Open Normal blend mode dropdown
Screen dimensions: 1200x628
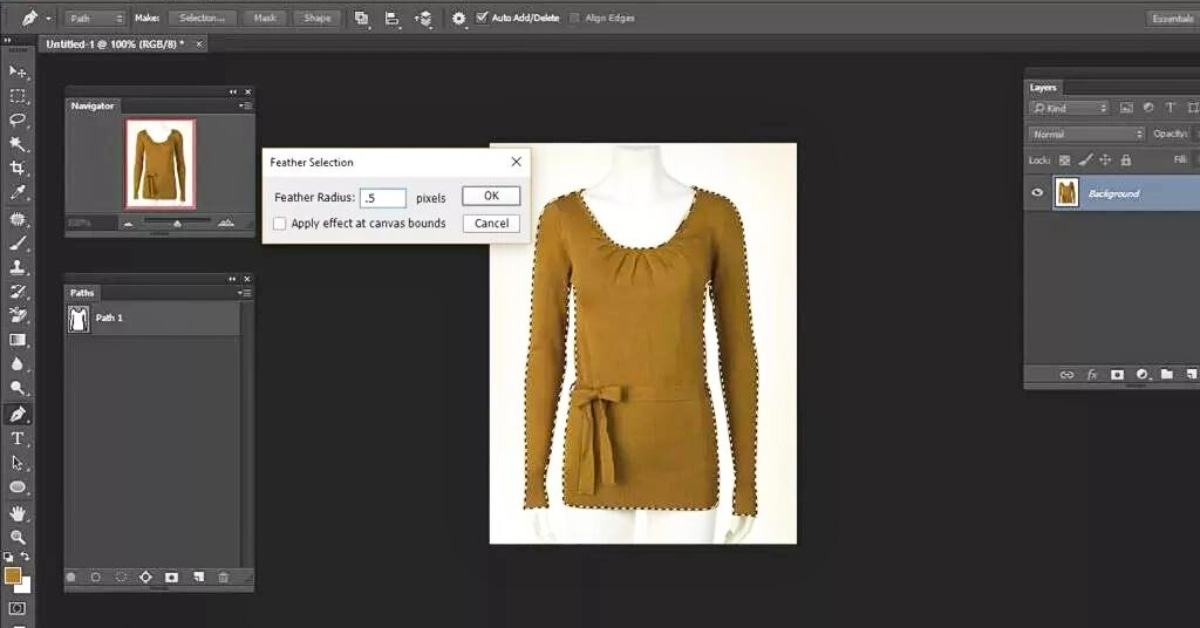pyautogui.click(x=1087, y=134)
